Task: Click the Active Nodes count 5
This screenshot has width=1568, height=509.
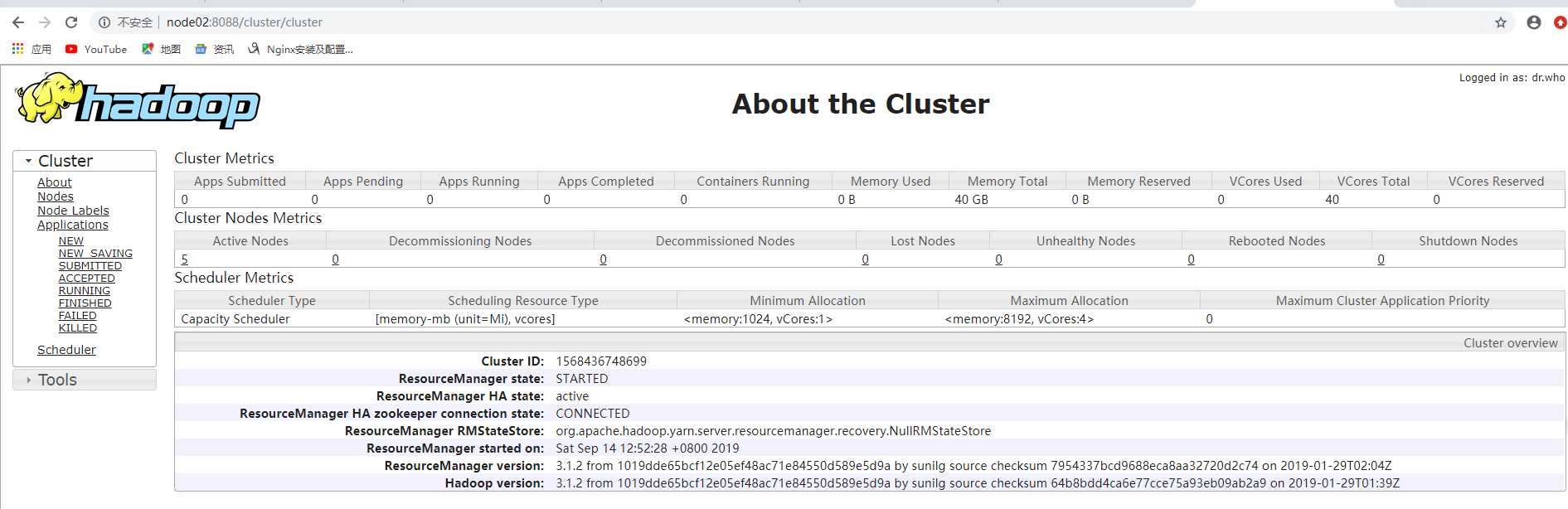Action: coord(184,259)
